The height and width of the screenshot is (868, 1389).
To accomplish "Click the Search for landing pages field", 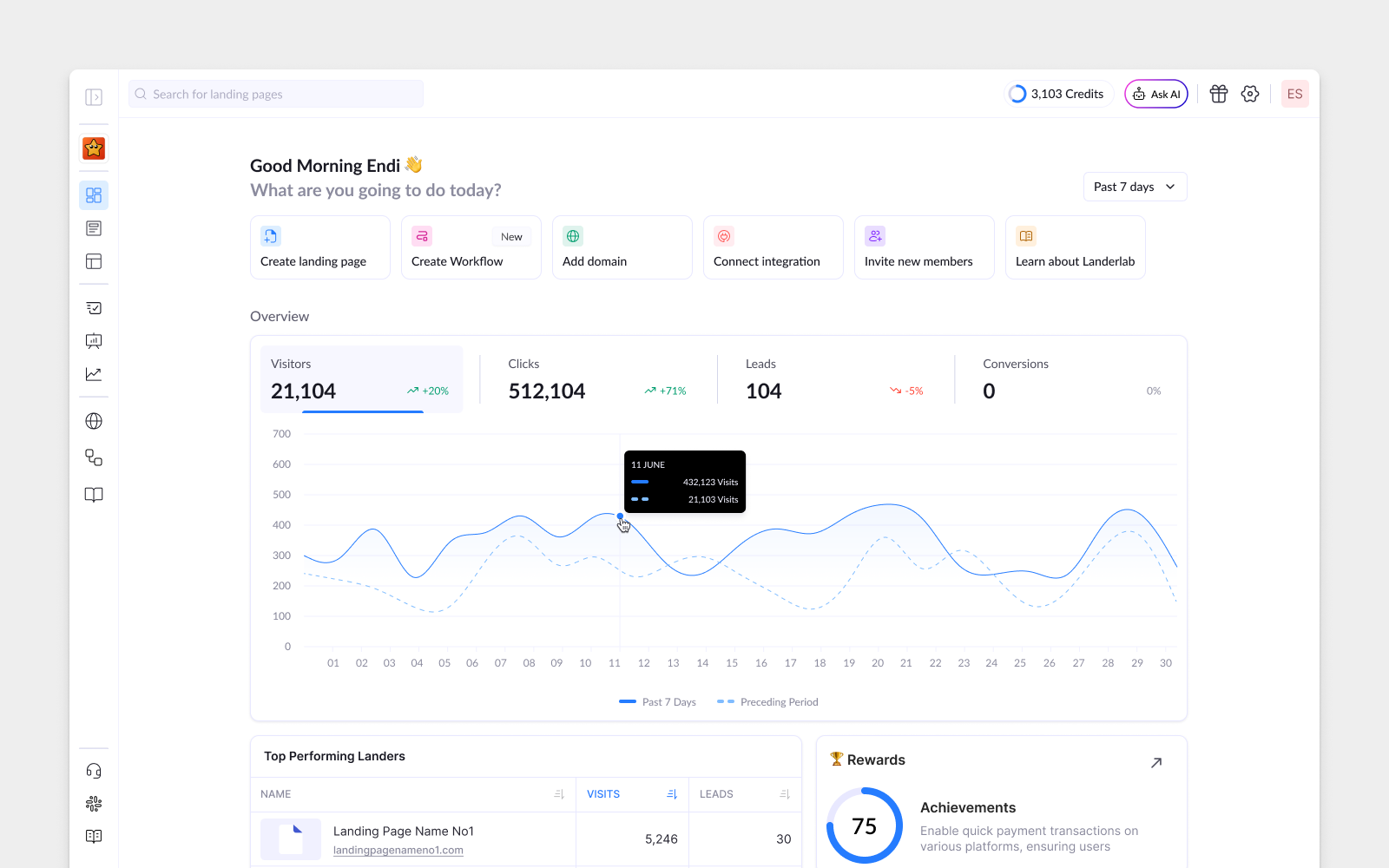I will point(276,94).
